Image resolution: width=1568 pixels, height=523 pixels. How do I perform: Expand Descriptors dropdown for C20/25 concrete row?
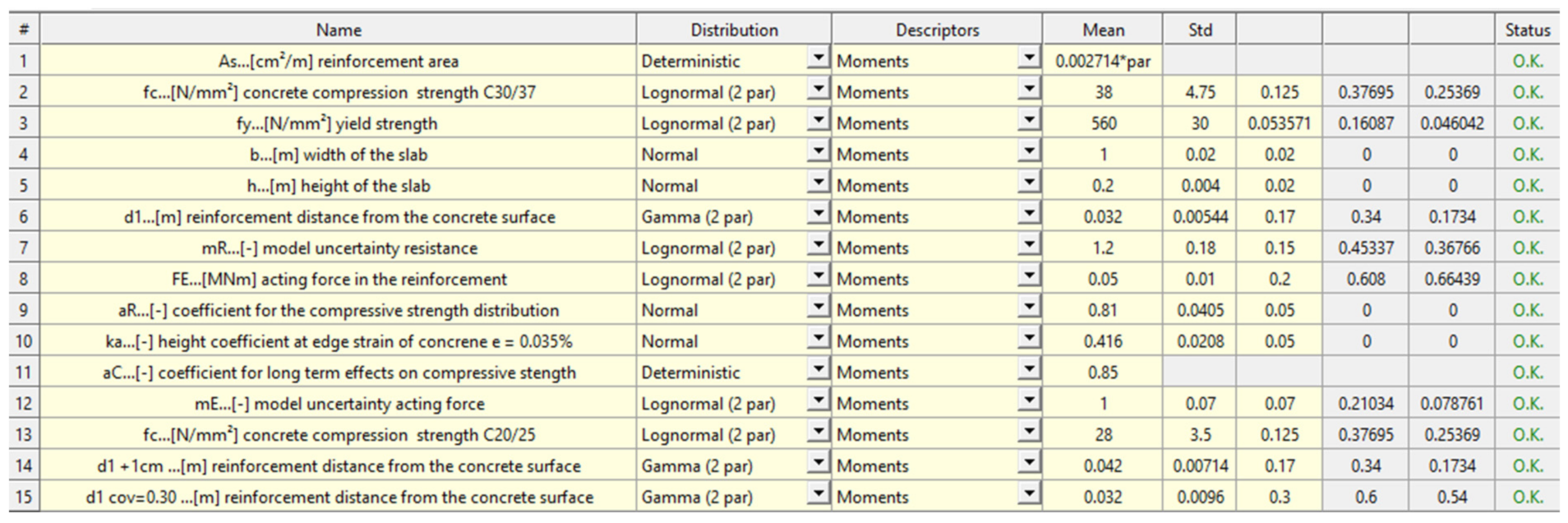[1028, 433]
